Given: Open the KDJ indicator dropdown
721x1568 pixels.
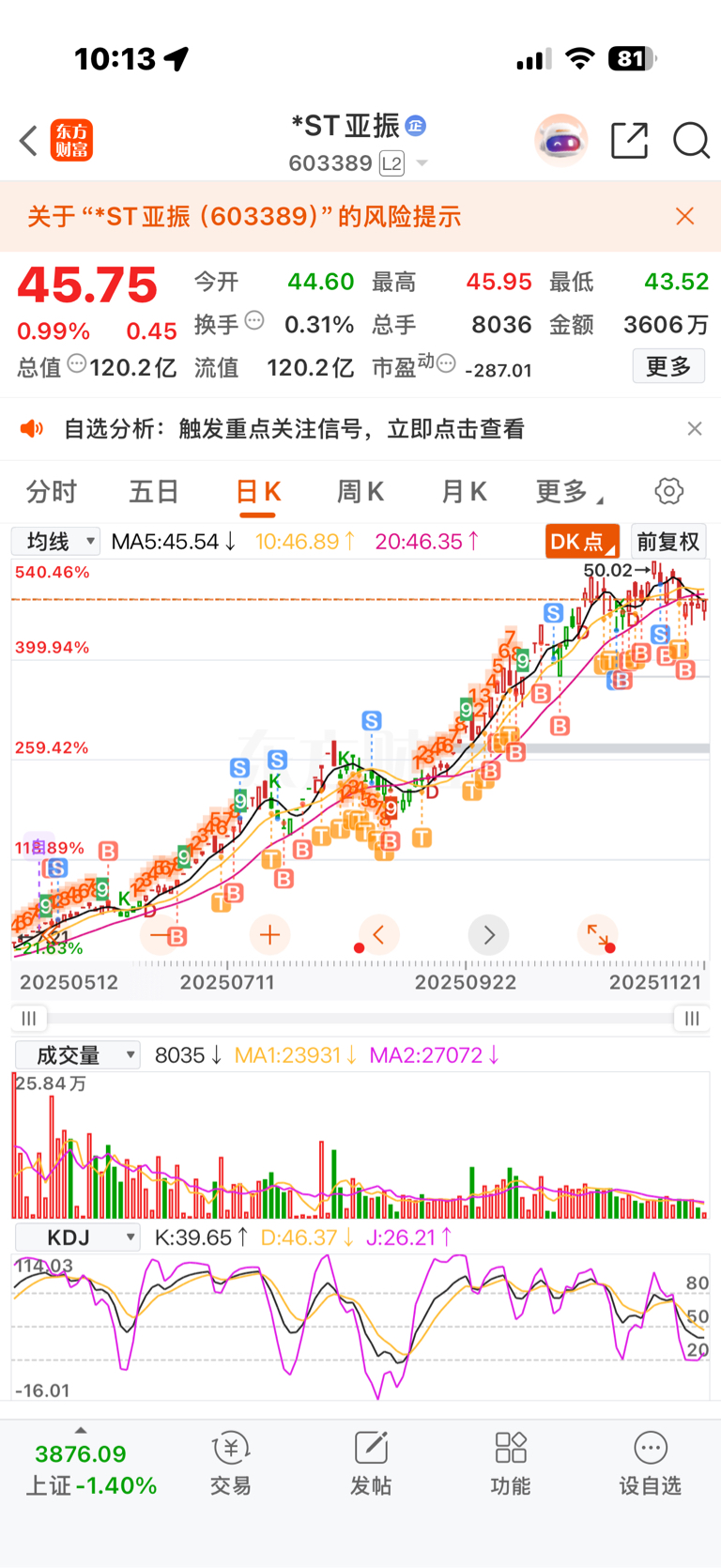Looking at the screenshot, I should tap(77, 1237).
